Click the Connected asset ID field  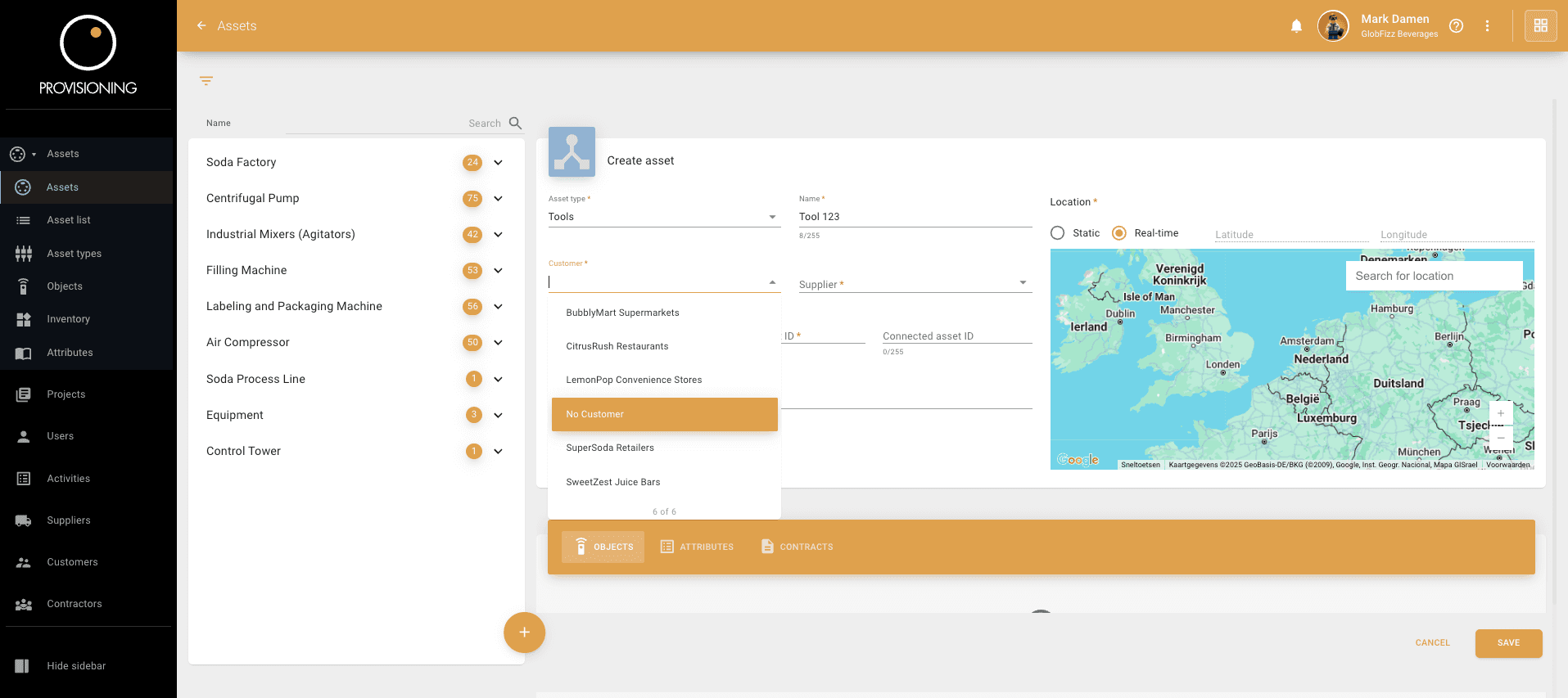pos(956,335)
